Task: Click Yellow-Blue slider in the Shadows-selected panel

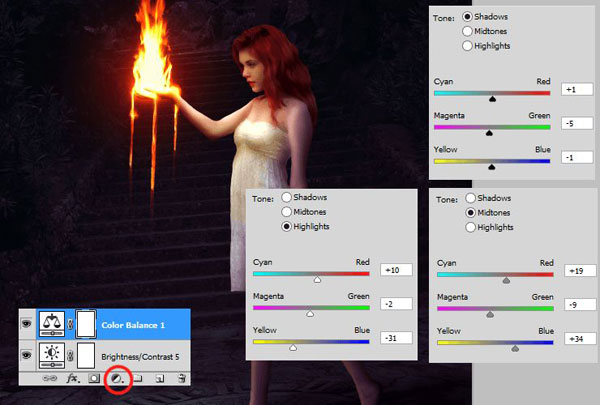Action: pyautogui.click(x=492, y=161)
